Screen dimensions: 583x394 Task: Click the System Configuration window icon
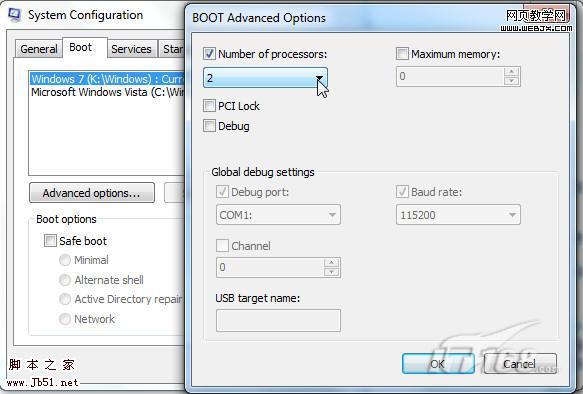(x=14, y=14)
